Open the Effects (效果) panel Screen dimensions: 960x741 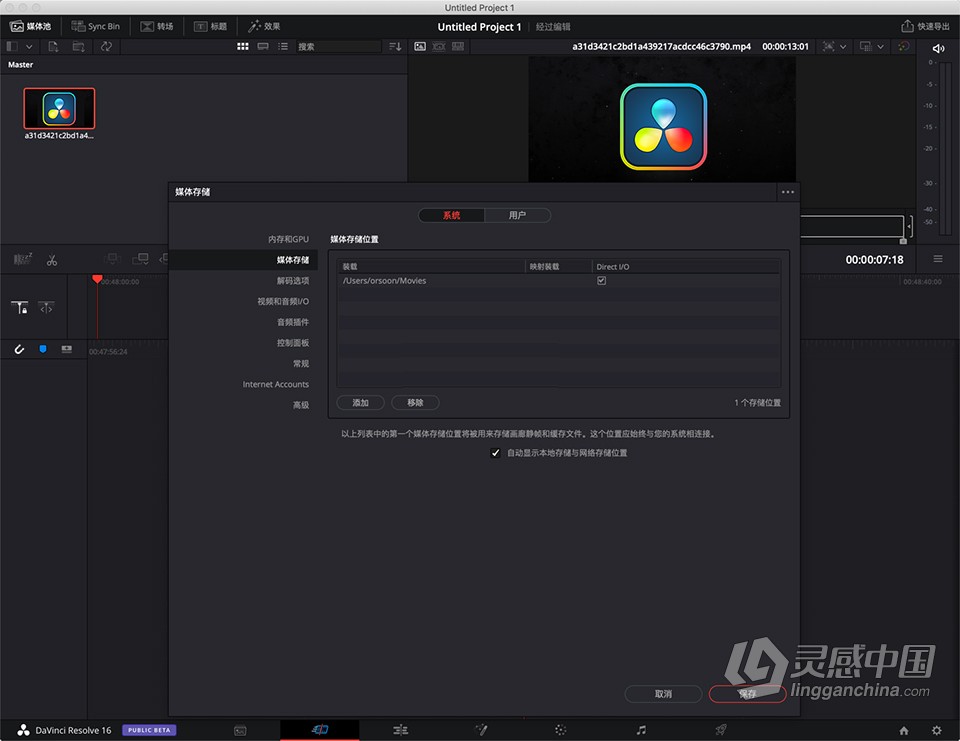click(265, 26)
